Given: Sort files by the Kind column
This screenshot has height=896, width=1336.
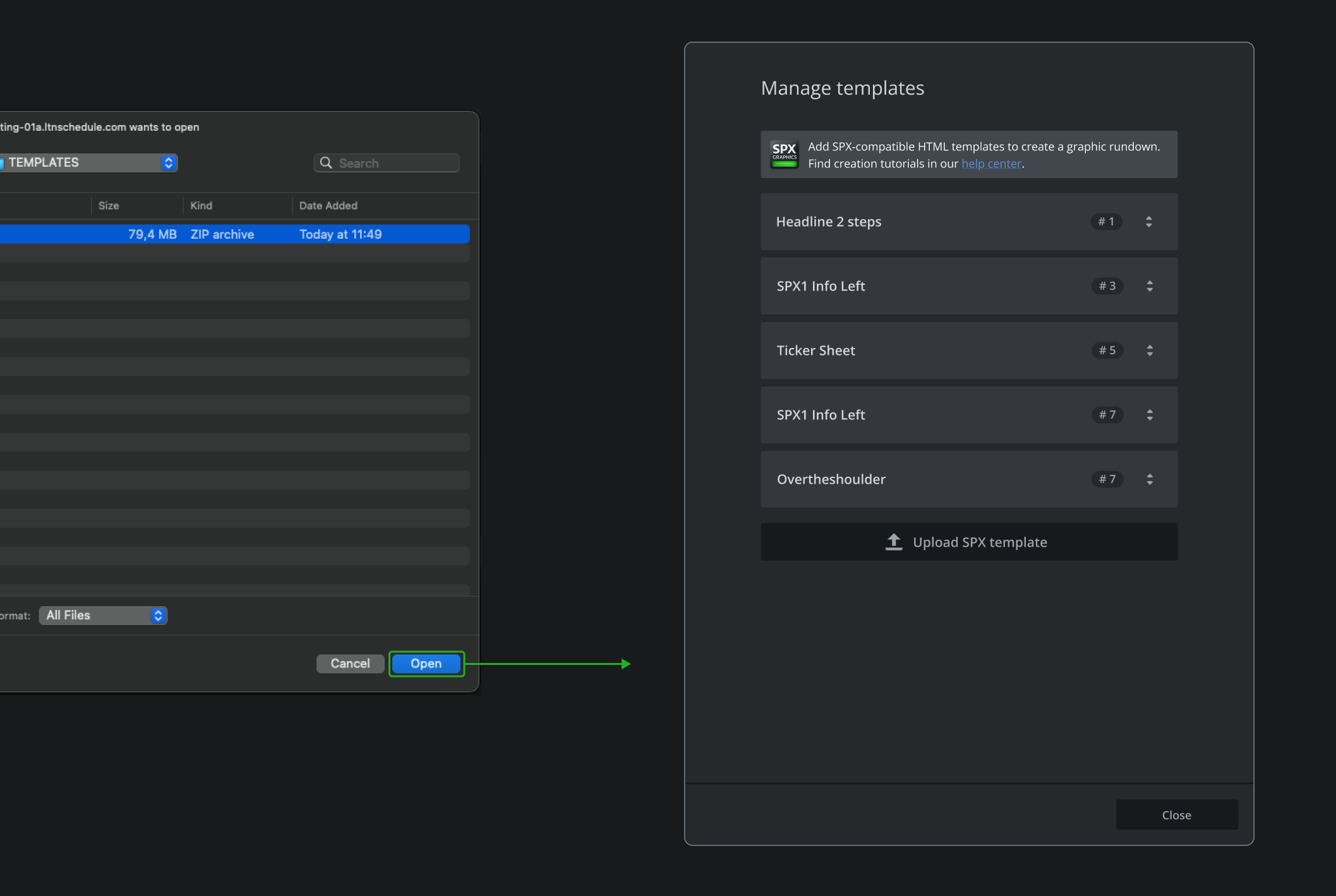Looking at the screenshot, I should (202, 205).
